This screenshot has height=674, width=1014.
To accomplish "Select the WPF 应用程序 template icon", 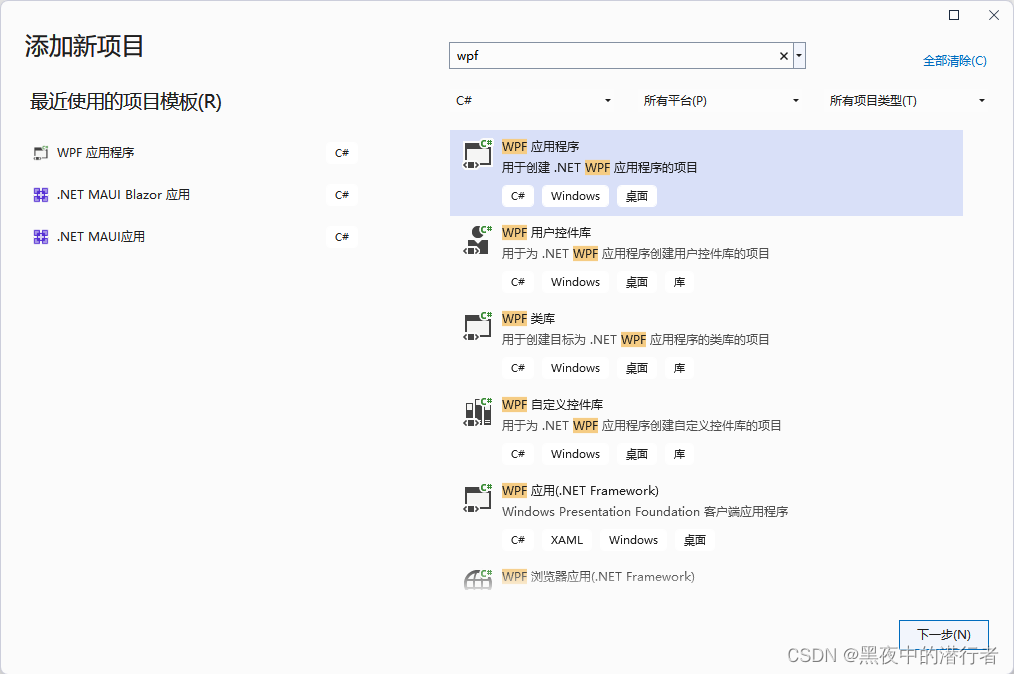I will click(x=477, y=152).
